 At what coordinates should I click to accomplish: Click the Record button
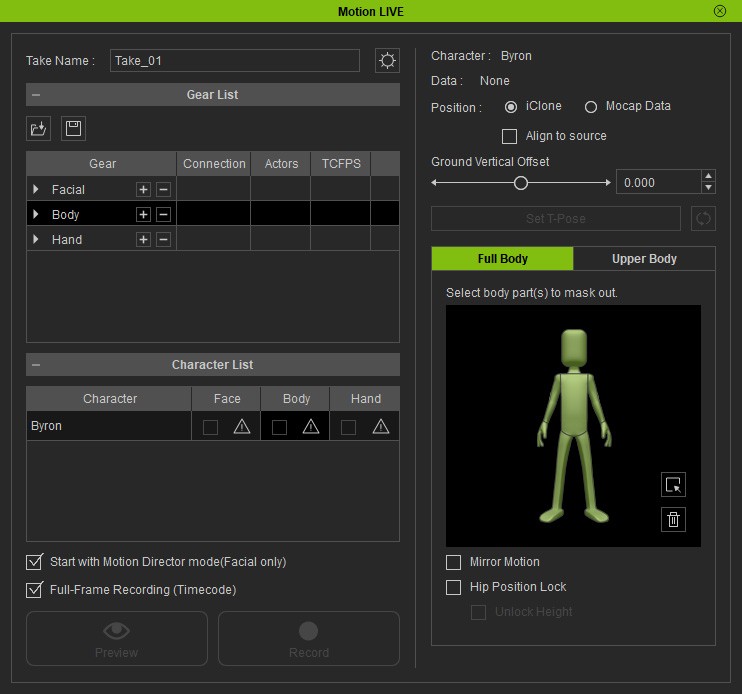point(309,639)
